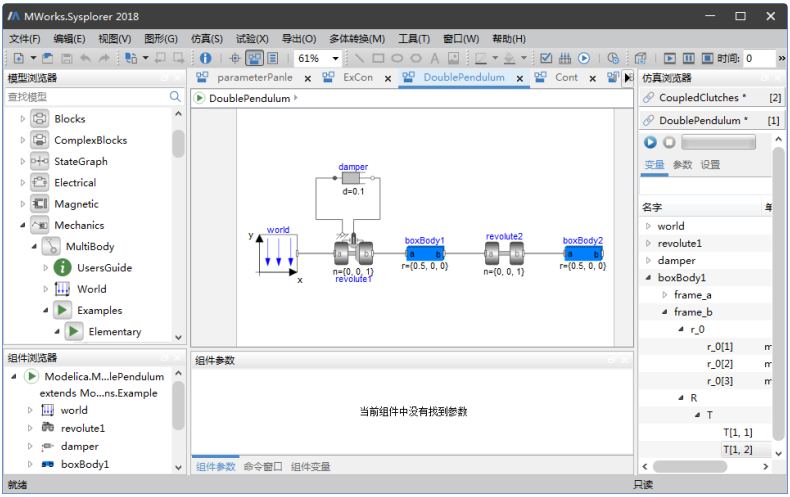Switch to the diagram view toggle

255,59
